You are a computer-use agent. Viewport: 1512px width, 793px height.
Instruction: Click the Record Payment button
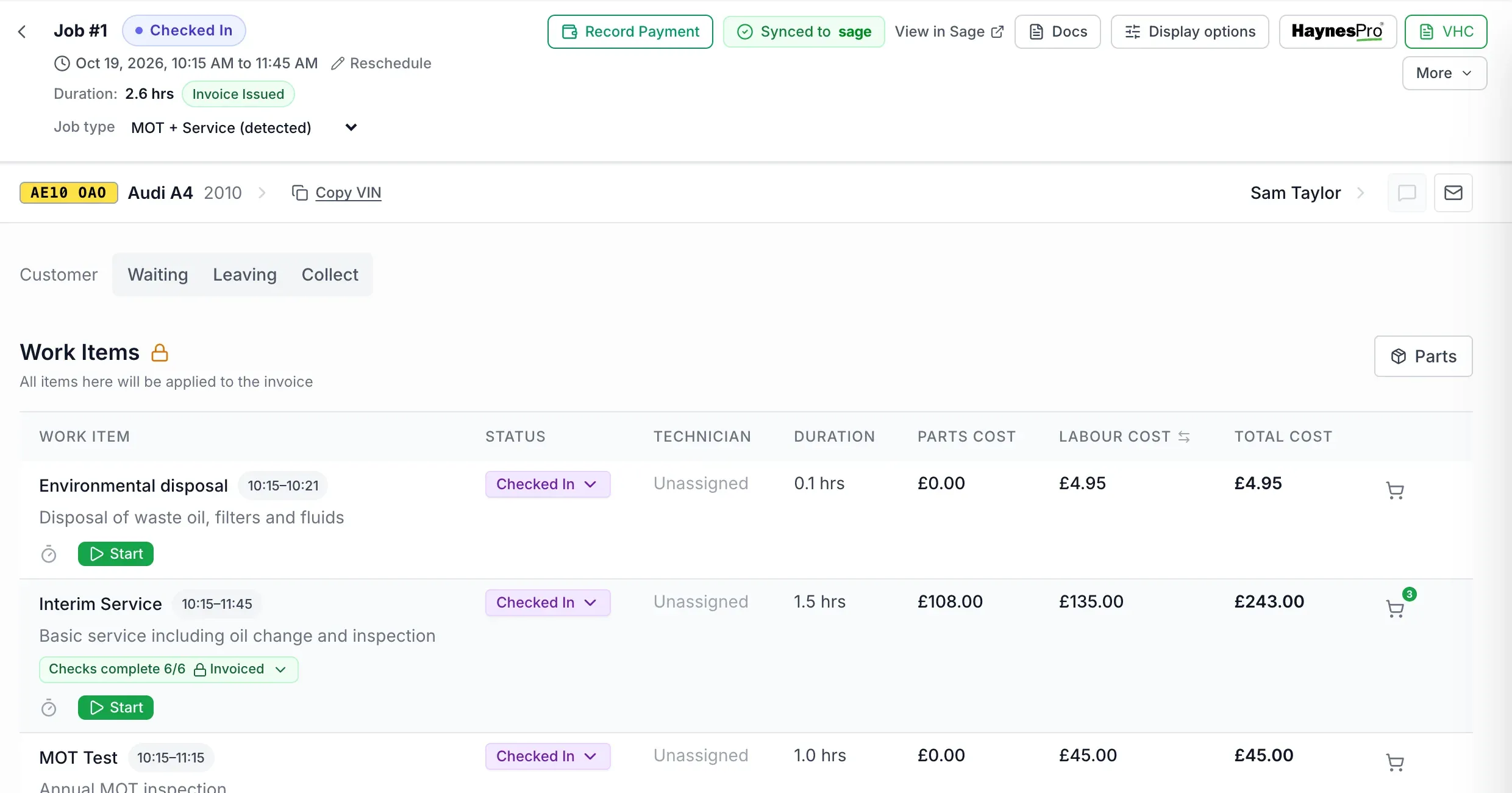[x=630, y=32]
